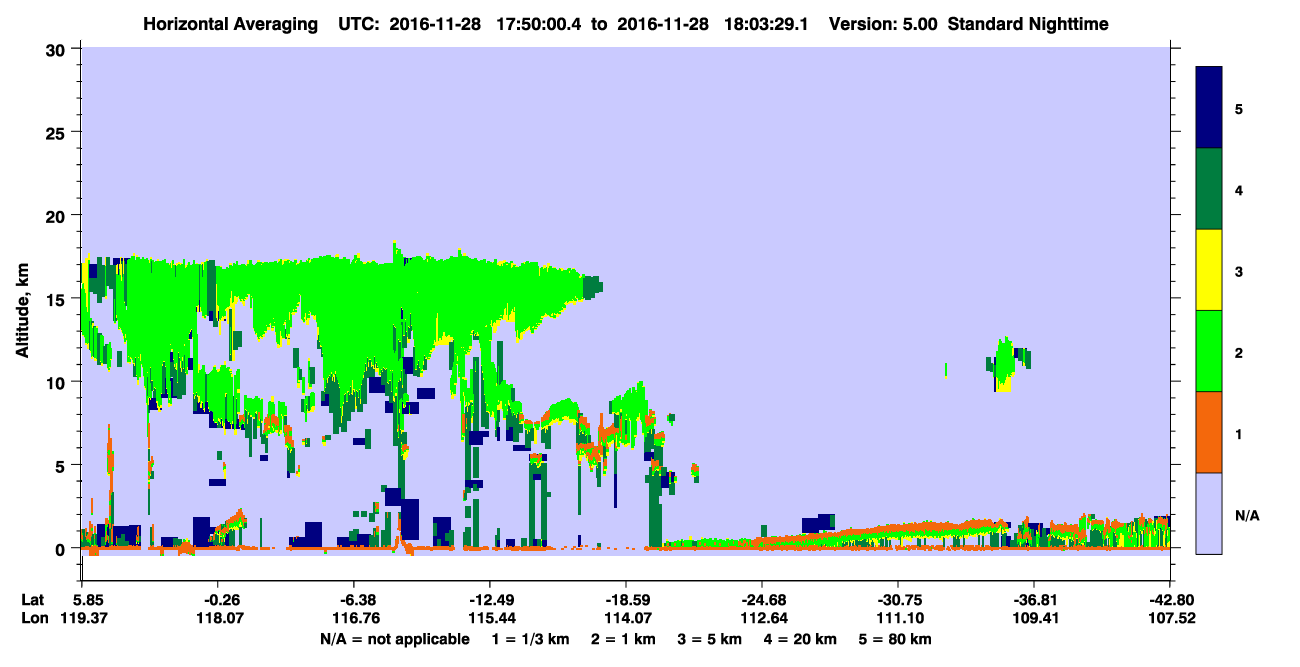
Task: Click the longitude value '116.76'
Action: click(x=355, y=618)
